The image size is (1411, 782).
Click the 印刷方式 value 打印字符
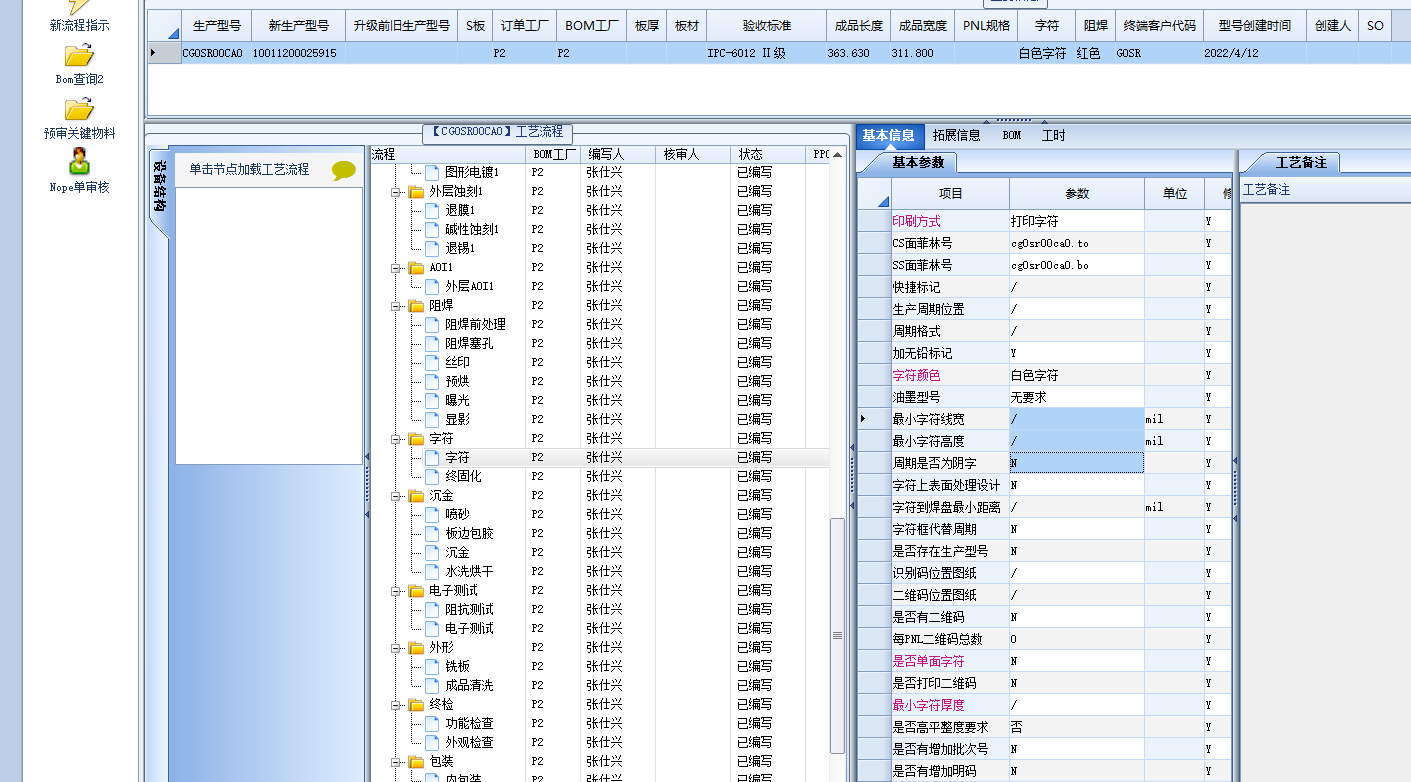[1034, 221]
